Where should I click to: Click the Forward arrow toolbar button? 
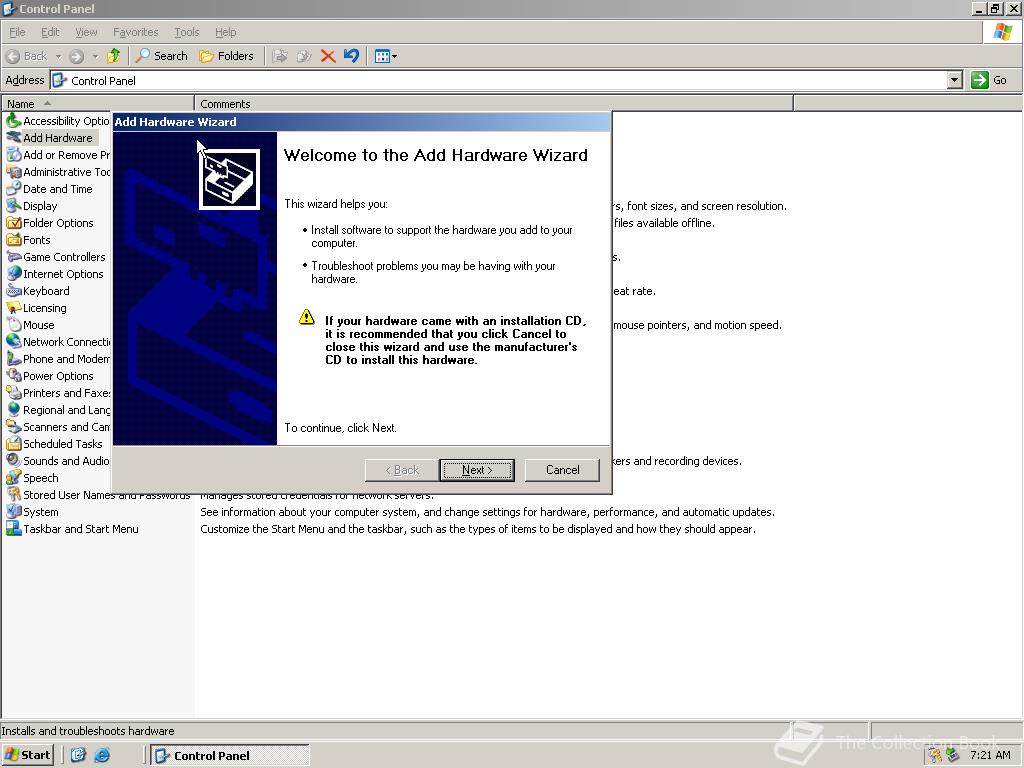click(77, 56)
